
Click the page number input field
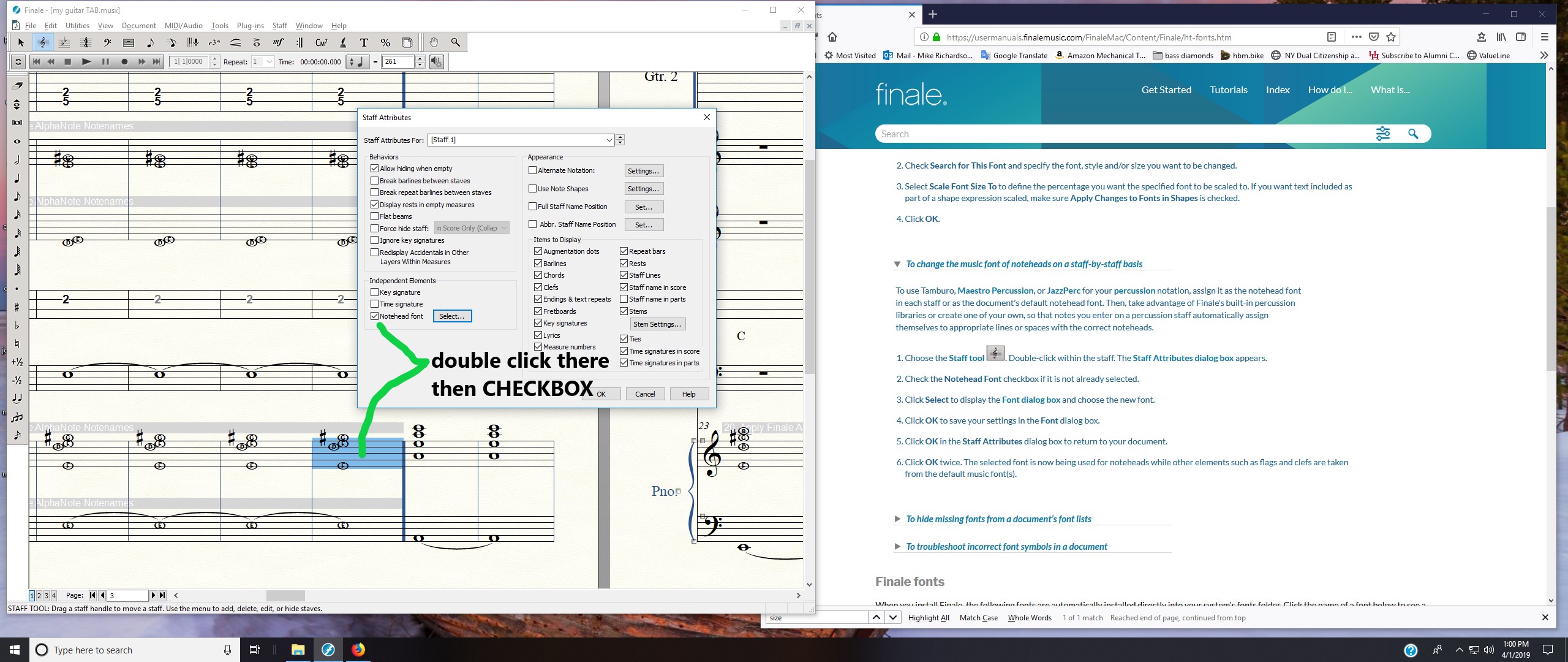(127, 595)
